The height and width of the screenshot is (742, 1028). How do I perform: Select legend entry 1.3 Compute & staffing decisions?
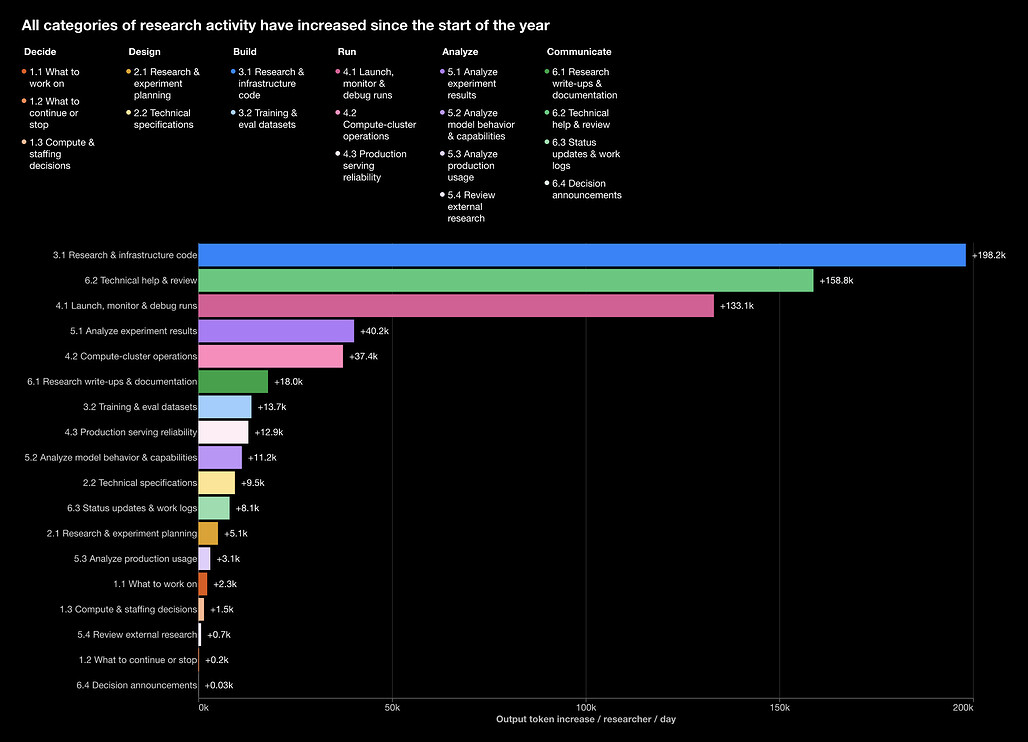tap(58, 154)
